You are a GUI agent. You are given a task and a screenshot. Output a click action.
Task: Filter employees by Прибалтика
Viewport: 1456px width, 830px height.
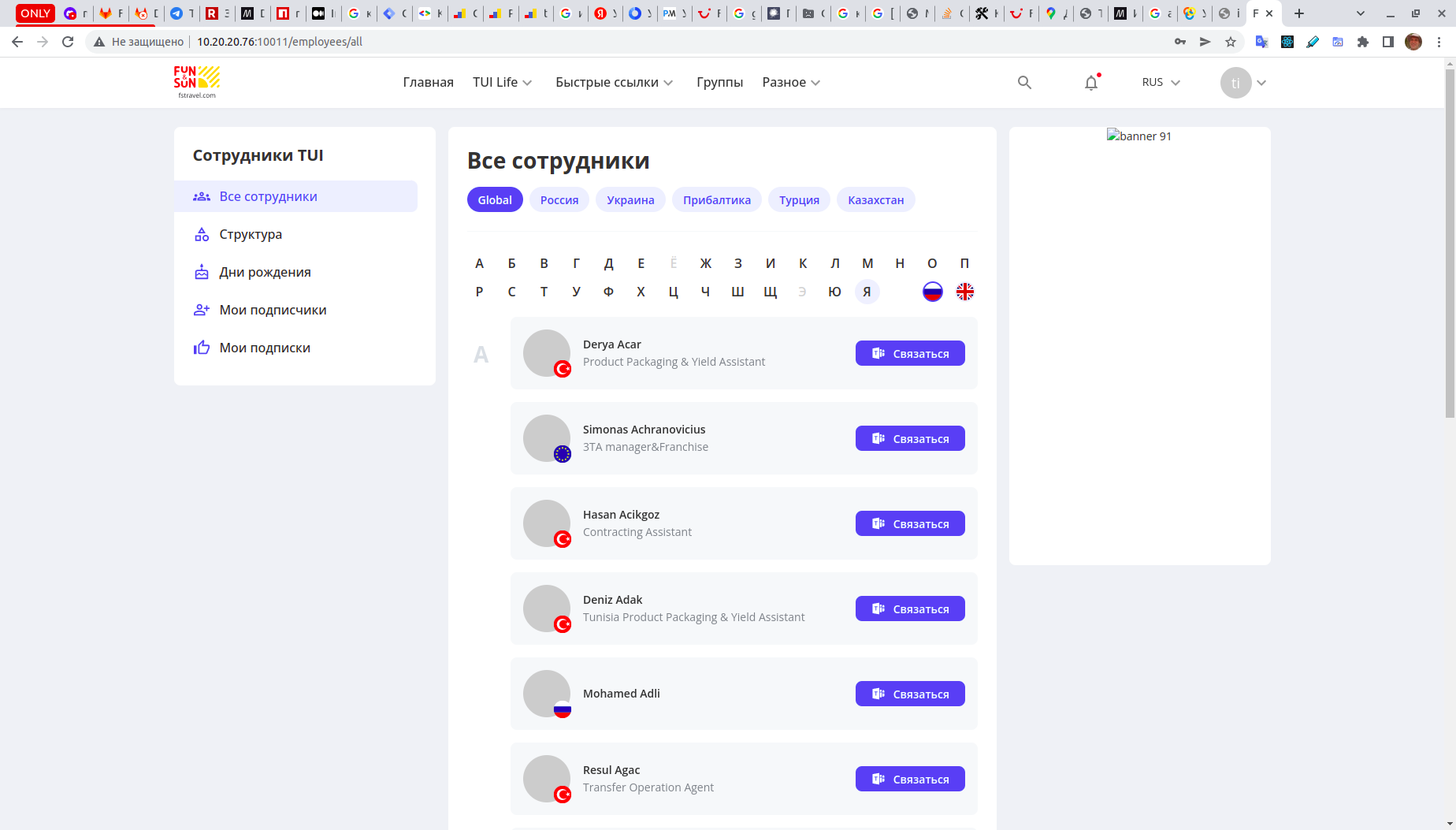[x=717, y=200]
